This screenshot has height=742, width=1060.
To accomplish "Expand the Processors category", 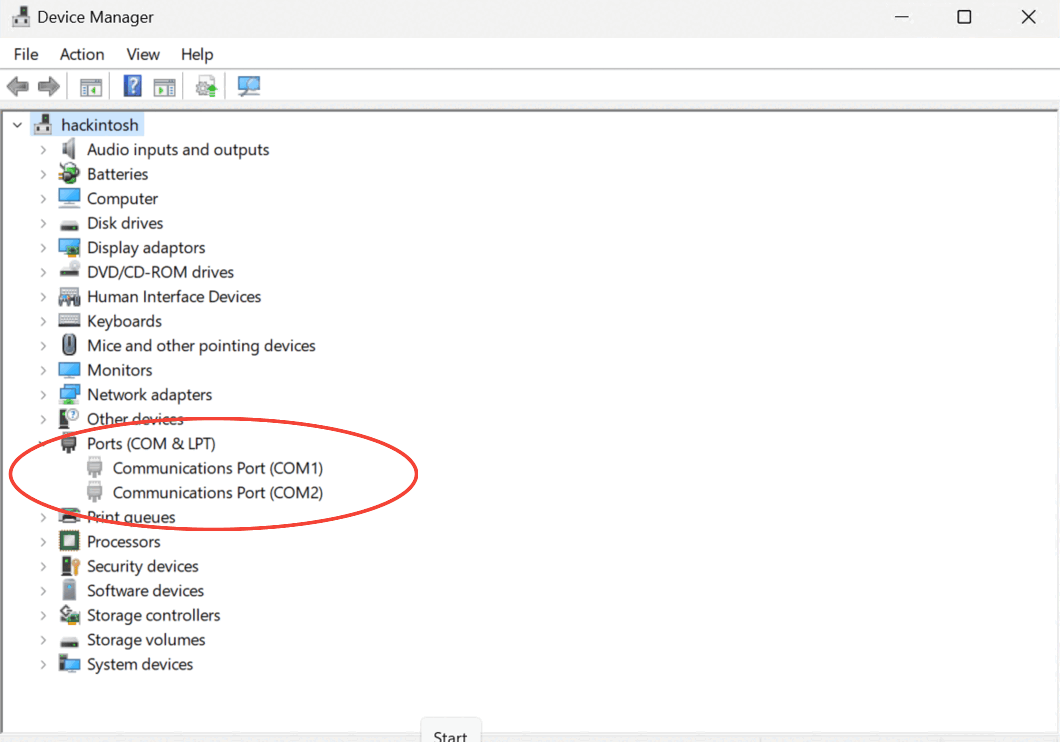I will (43, 541).
